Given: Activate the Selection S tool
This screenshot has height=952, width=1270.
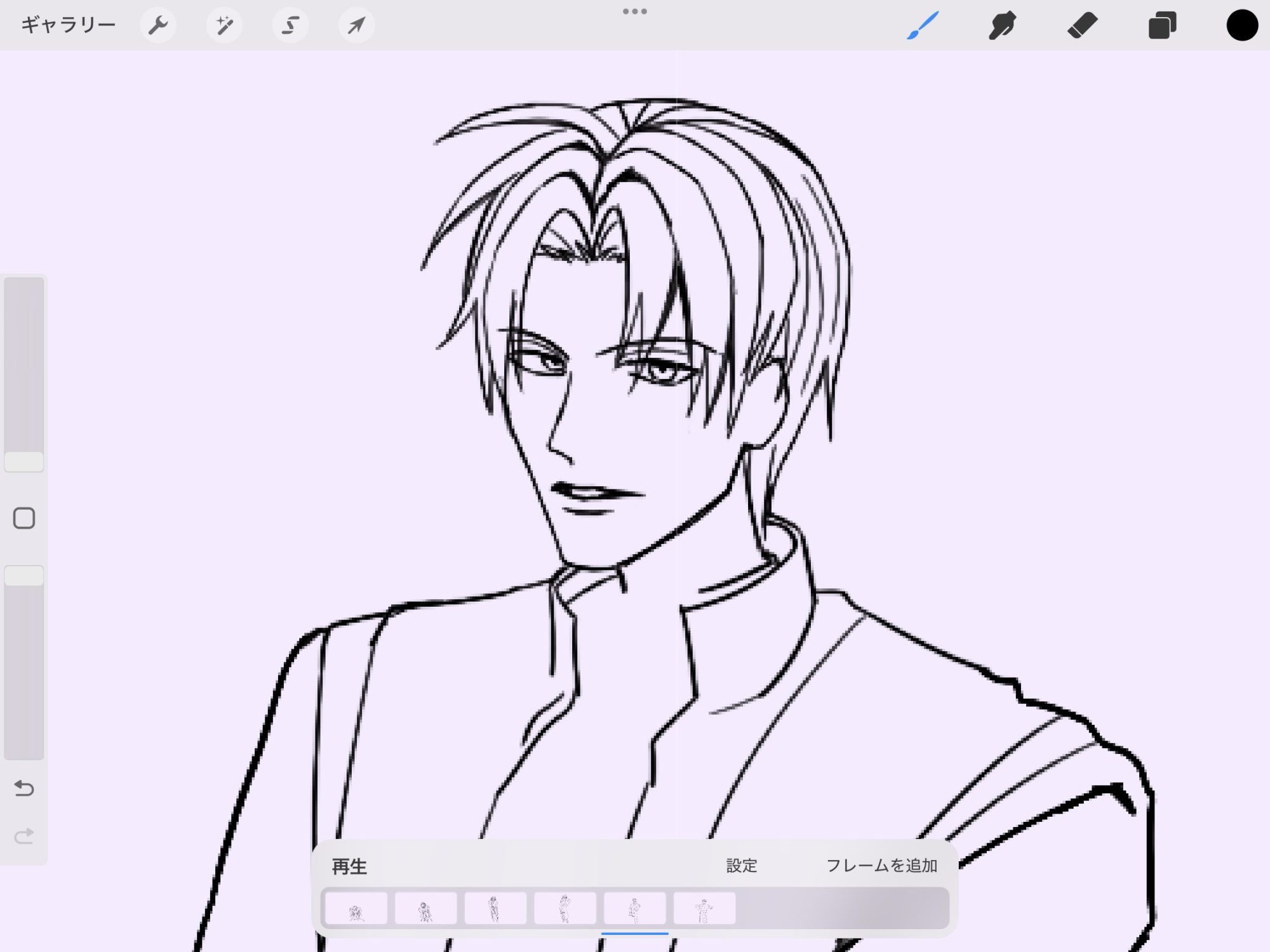Looking at the screenshot, I should pos(290,25).
